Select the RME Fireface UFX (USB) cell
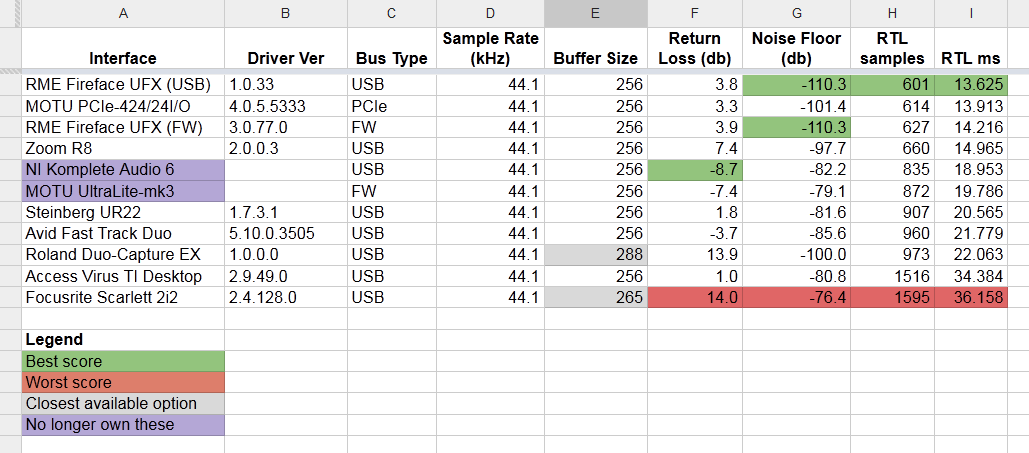 click(123, 86)
